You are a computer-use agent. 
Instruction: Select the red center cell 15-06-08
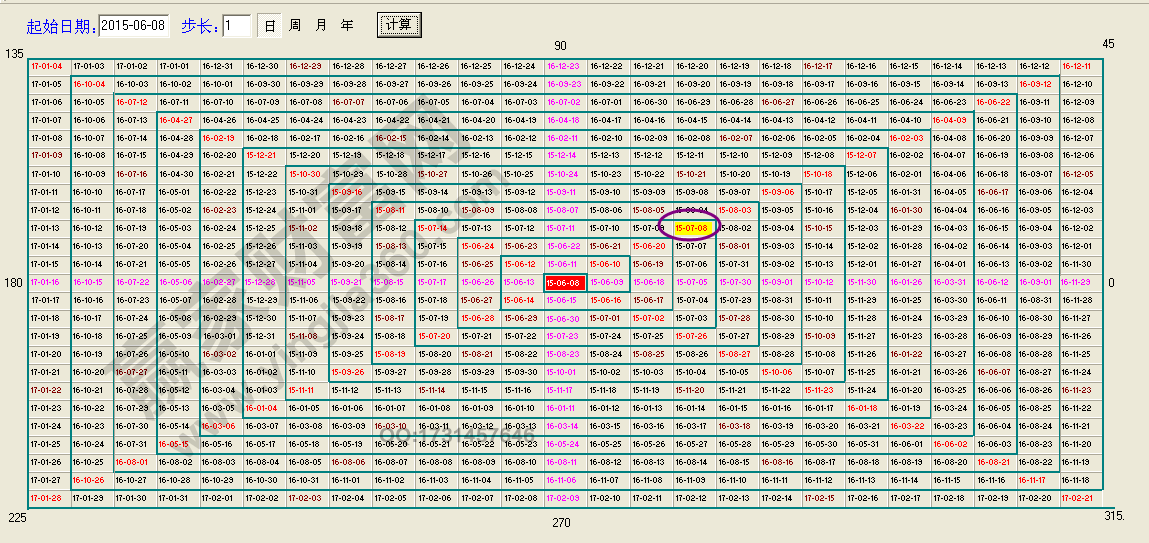point(562,282)
